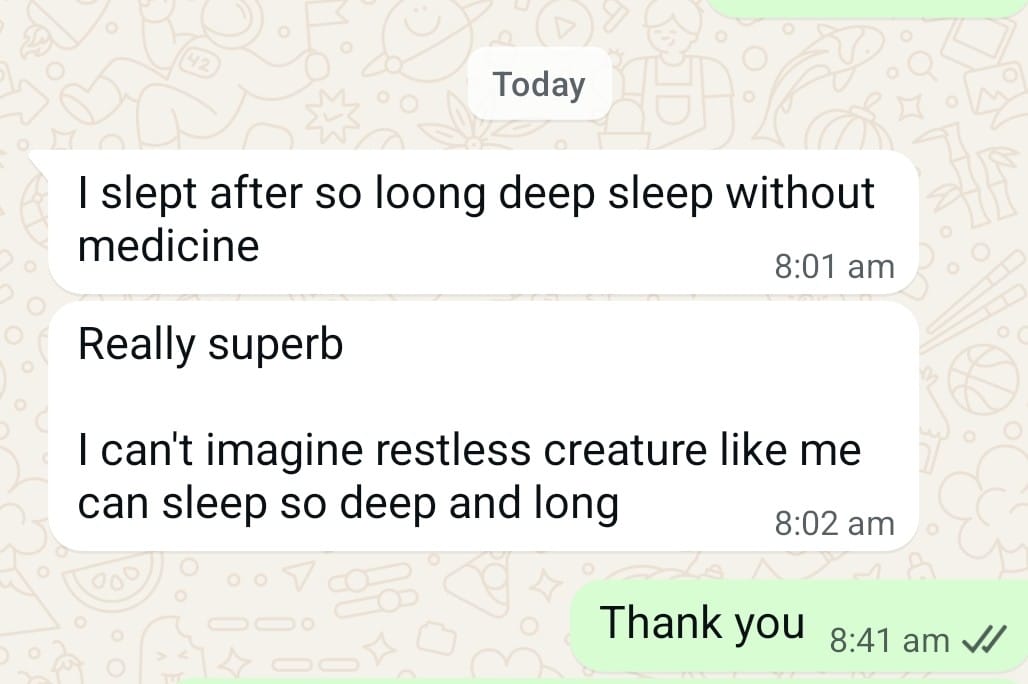The width and height of the screenshot is (1028, 684).
Task: Click 'can sleep so deep and long' line
Action: point(348,504)
